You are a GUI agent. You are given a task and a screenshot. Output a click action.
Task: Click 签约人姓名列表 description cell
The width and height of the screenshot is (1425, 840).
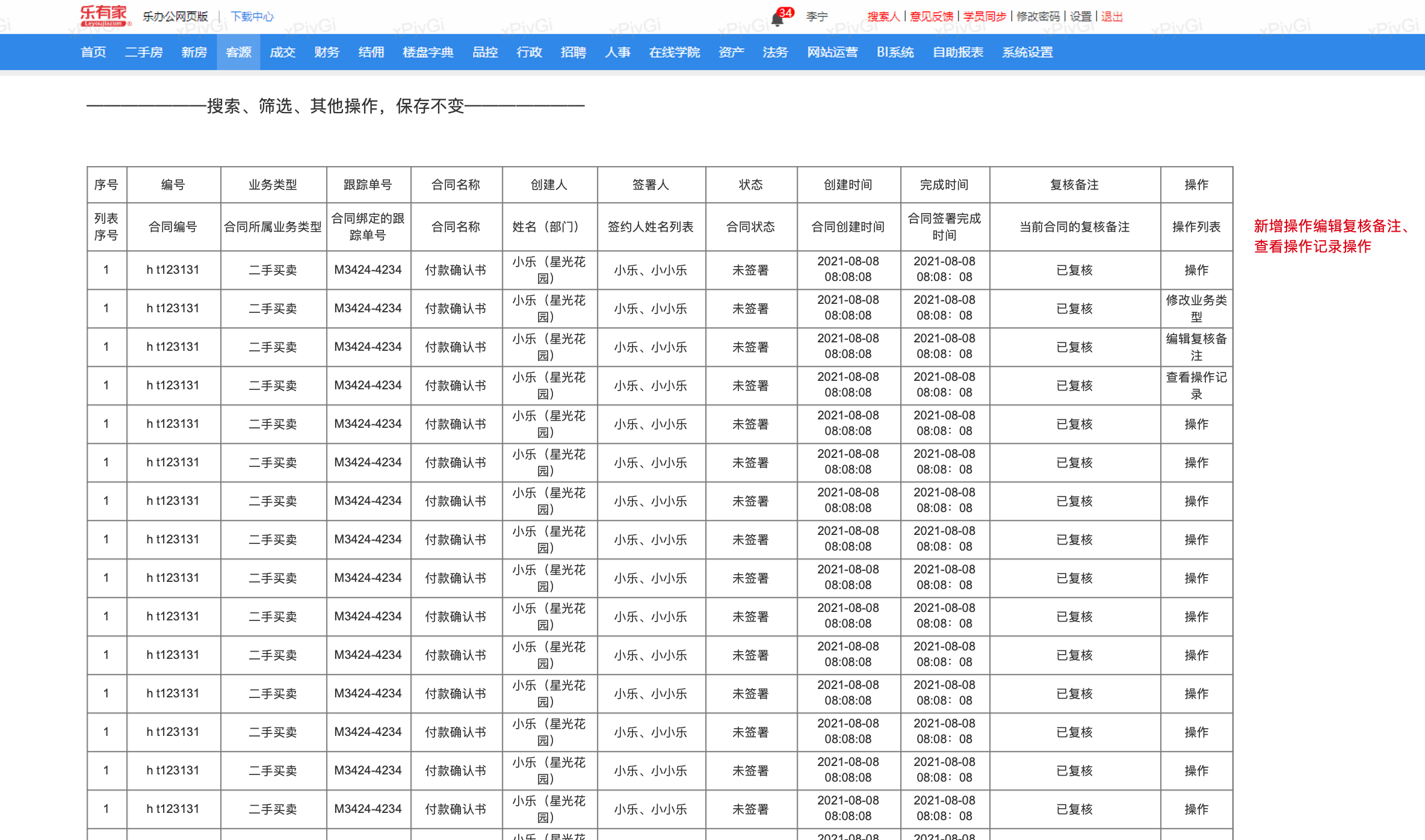coord(651,227)
